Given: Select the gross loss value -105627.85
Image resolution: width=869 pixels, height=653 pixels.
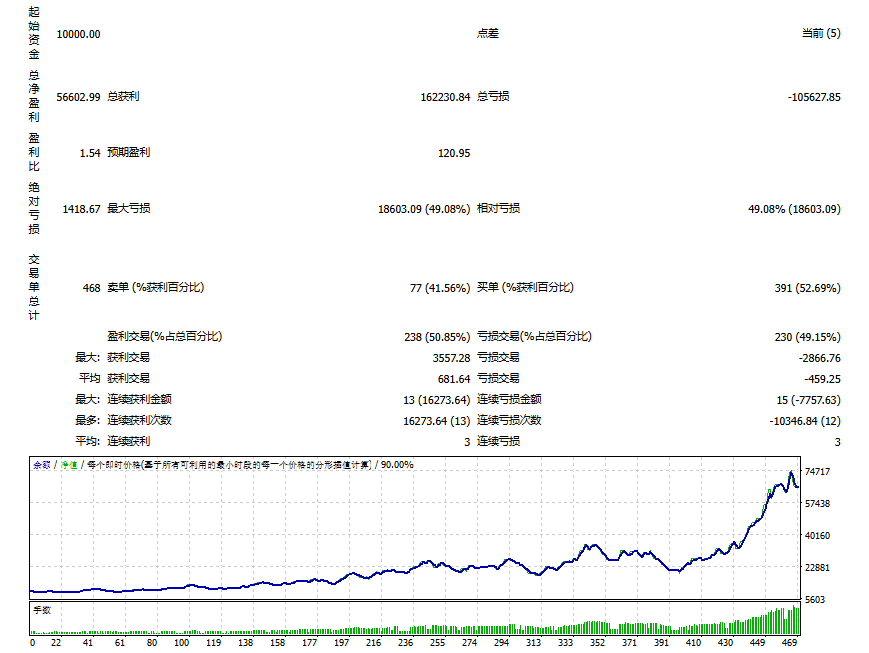Looking at the screenshot, I should (814, 98).
